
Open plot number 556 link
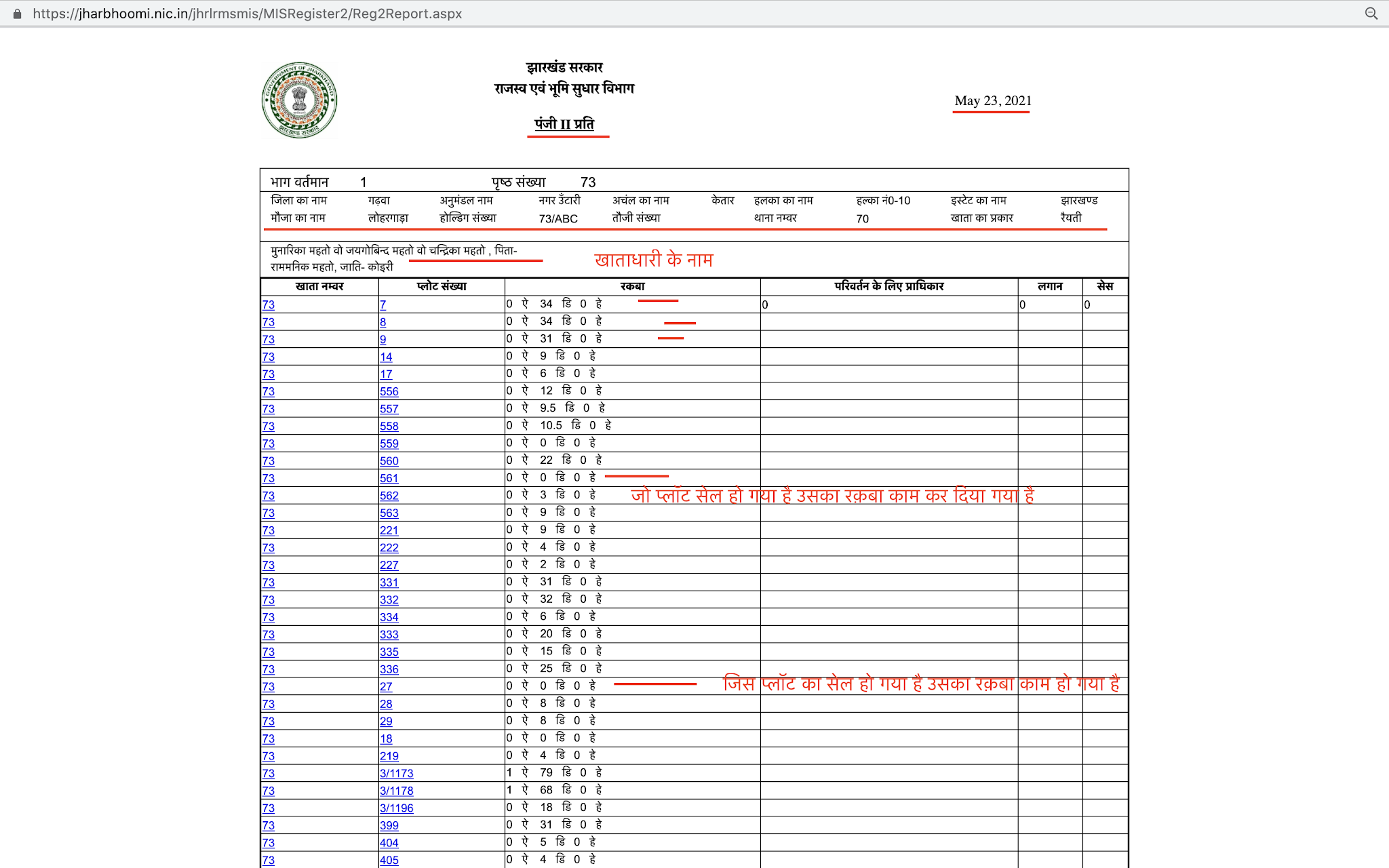coord(389,391)
